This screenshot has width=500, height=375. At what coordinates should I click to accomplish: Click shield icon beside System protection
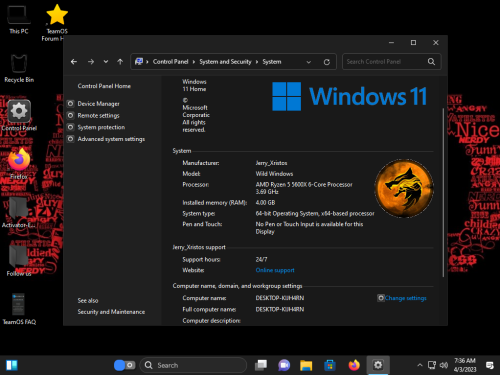pos(70,127)
